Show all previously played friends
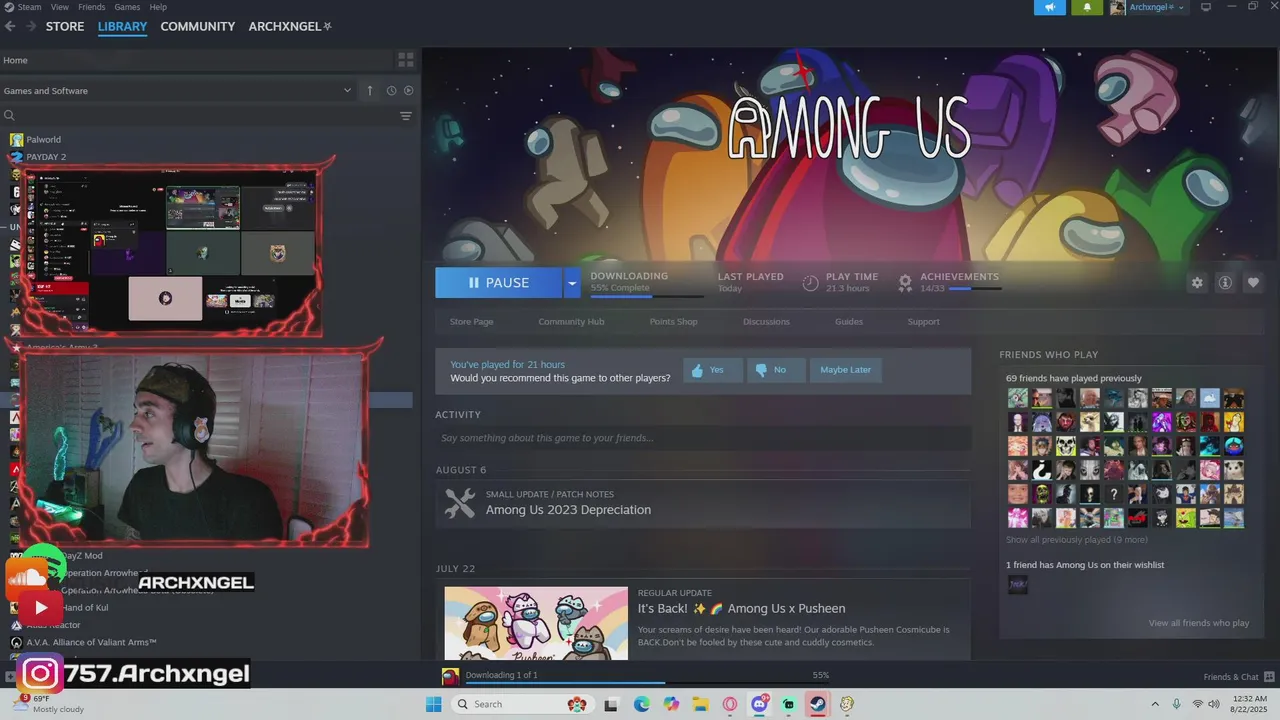1280x720 pixels. (x=1076, y=540)
